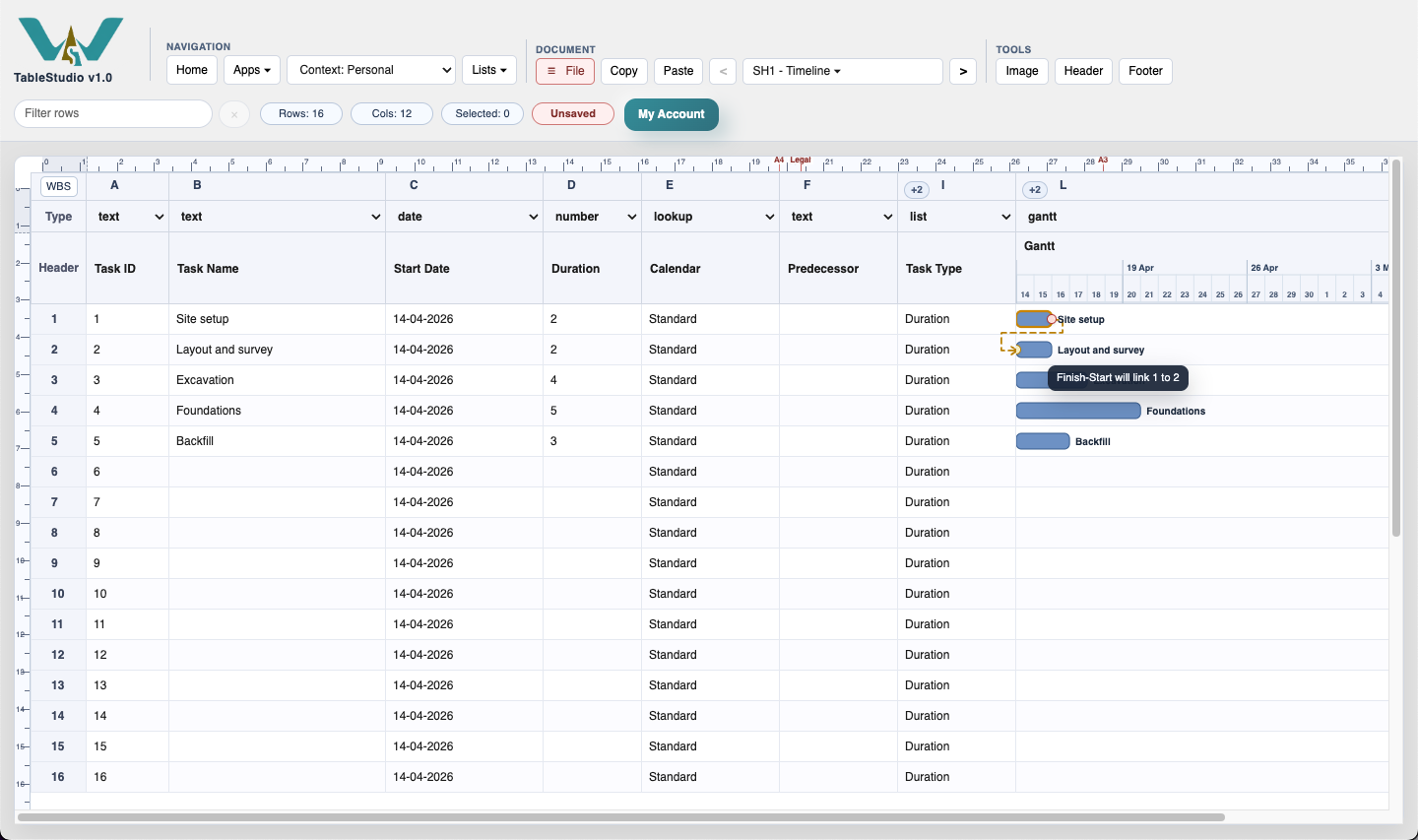
Task: Open the SH1 - Timeline sheet selector
Action: [843, 71]
